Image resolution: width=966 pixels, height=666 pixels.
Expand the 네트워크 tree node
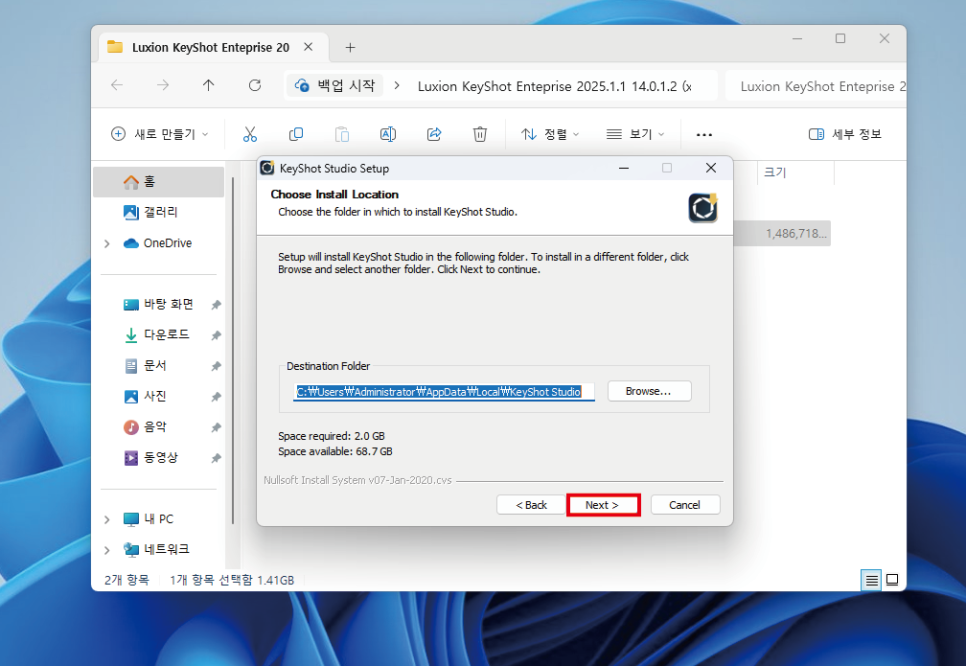point(107,550)
